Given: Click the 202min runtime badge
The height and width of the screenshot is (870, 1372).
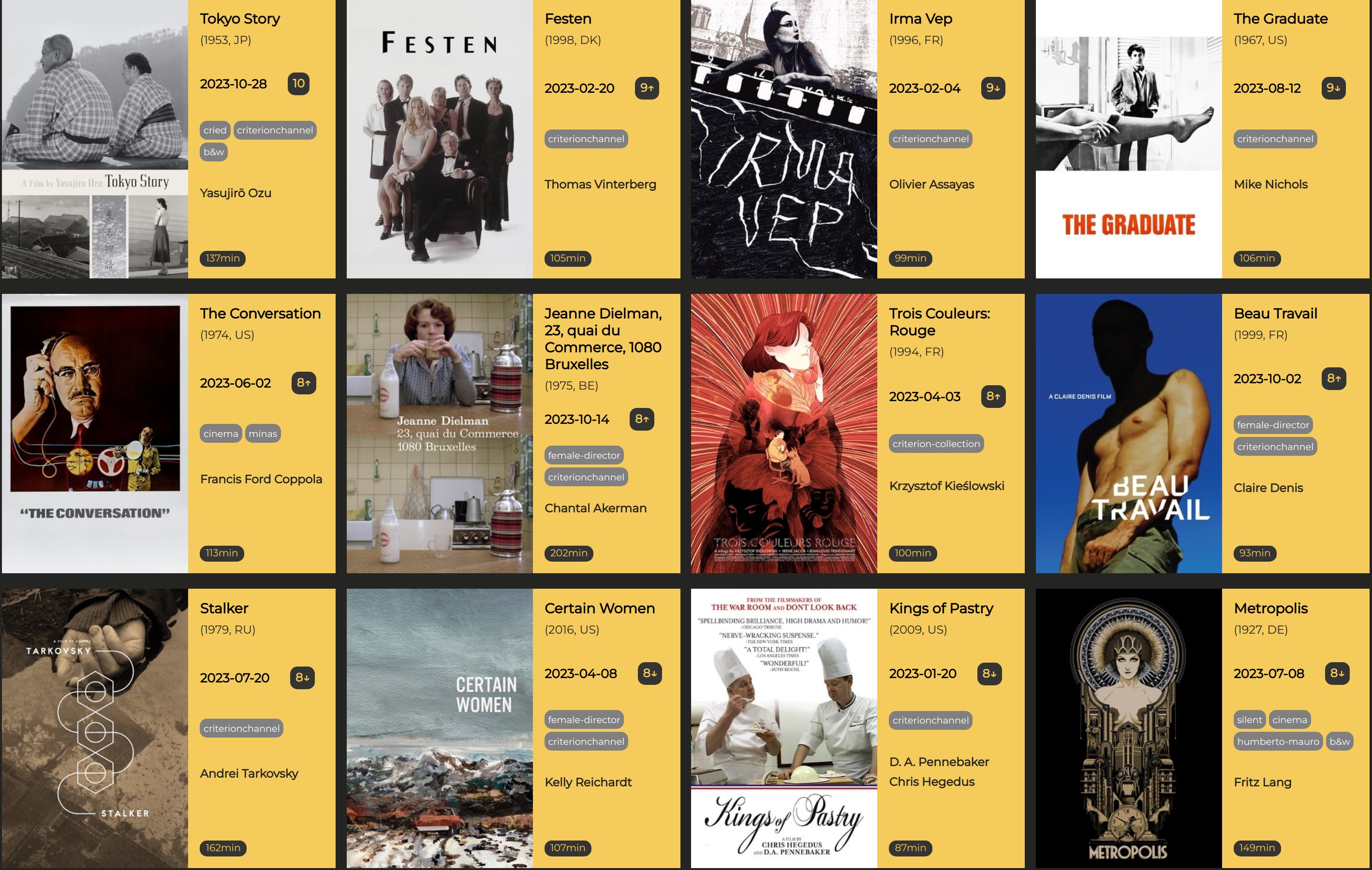Looking at the screenshot, I should tap(568, 553).
